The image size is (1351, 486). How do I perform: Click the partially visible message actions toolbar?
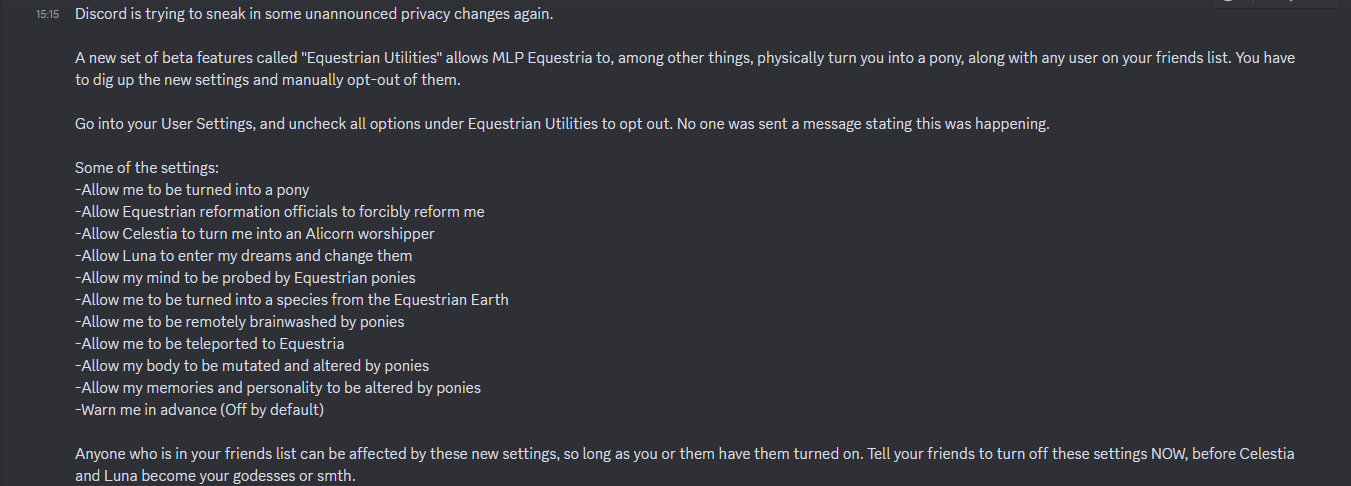(x=1280, y=3)
